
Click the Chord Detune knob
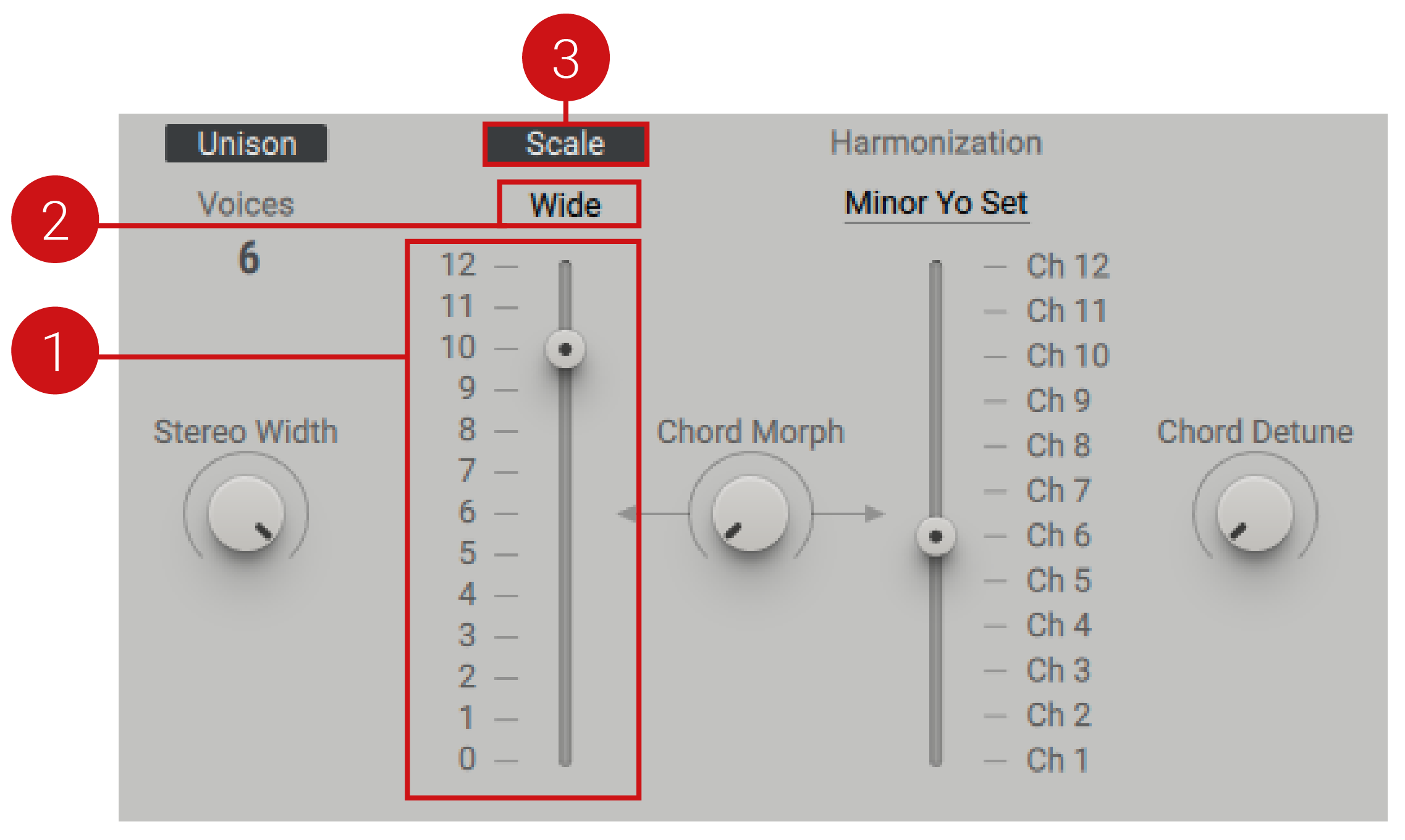point(1254,513)
